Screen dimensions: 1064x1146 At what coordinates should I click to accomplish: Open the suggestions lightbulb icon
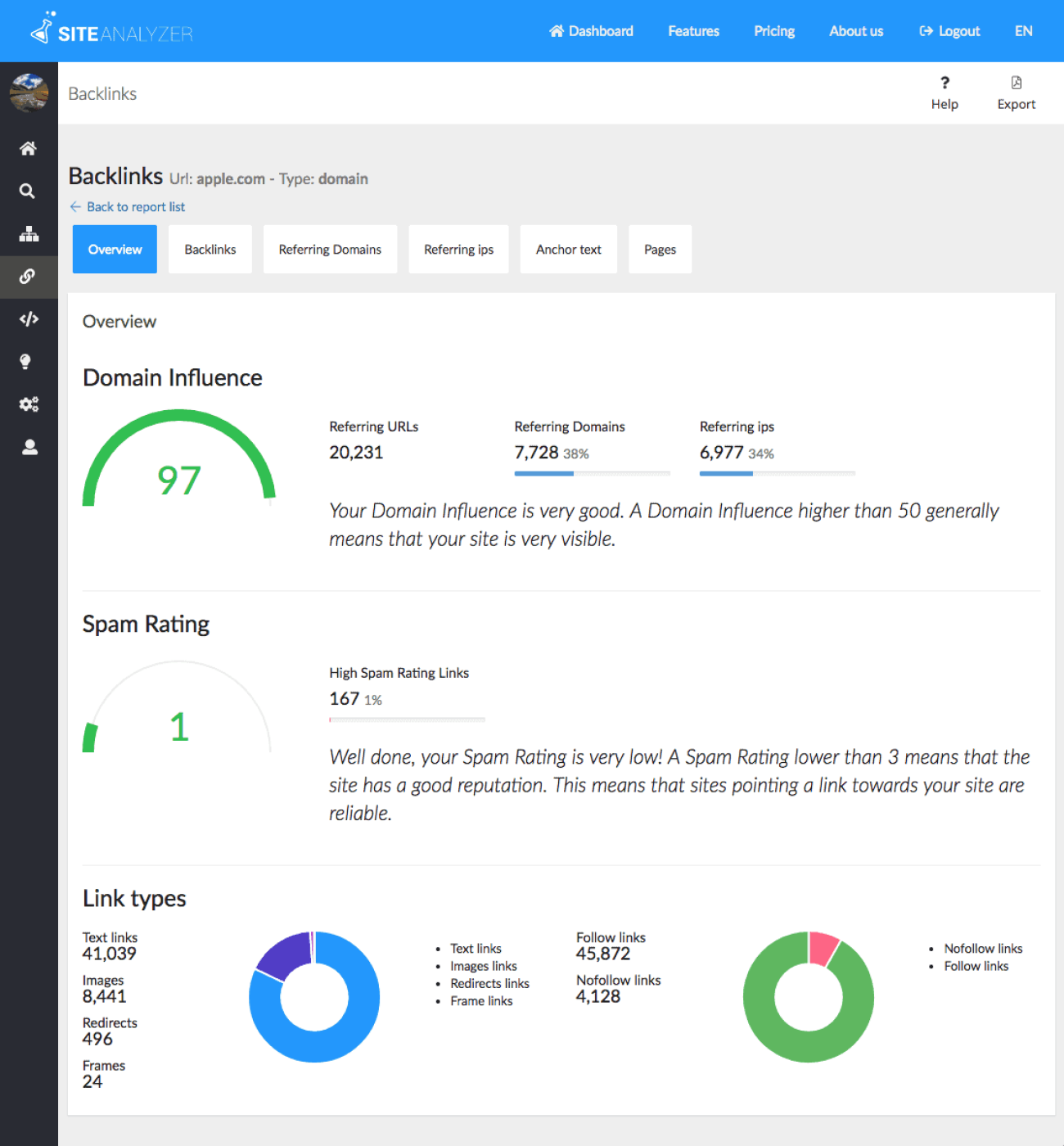click(x=28, y=361)
